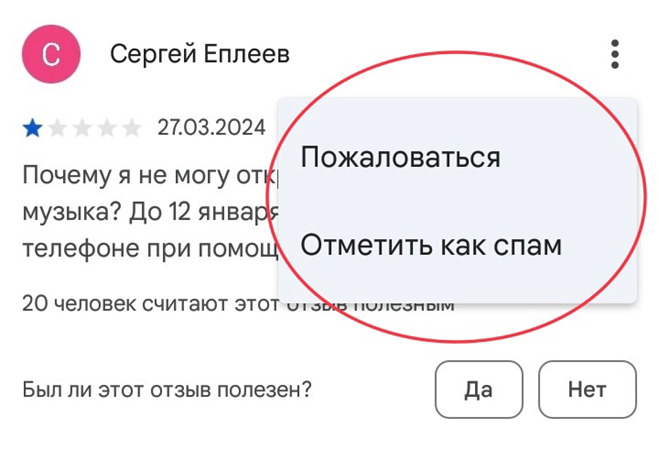659x450 pixels.
Task: Click the third gray rating star
Action: pyautogui.click(x=82, y=128)
